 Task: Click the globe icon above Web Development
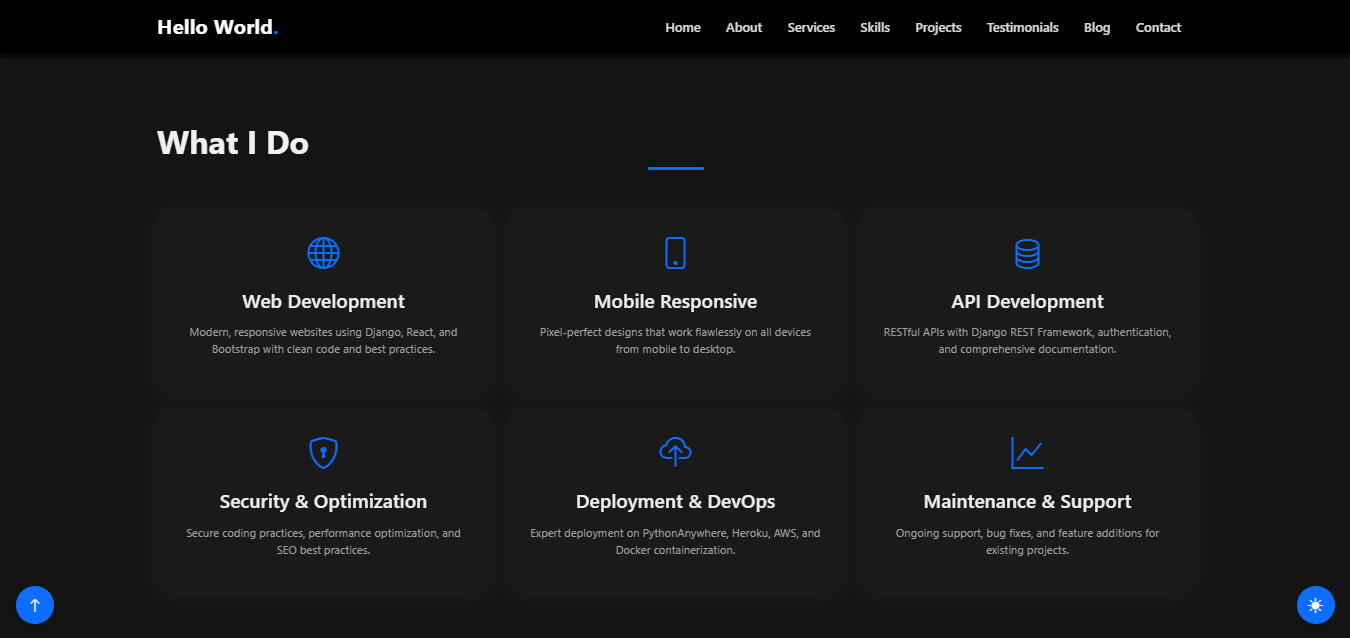point(323,253)
